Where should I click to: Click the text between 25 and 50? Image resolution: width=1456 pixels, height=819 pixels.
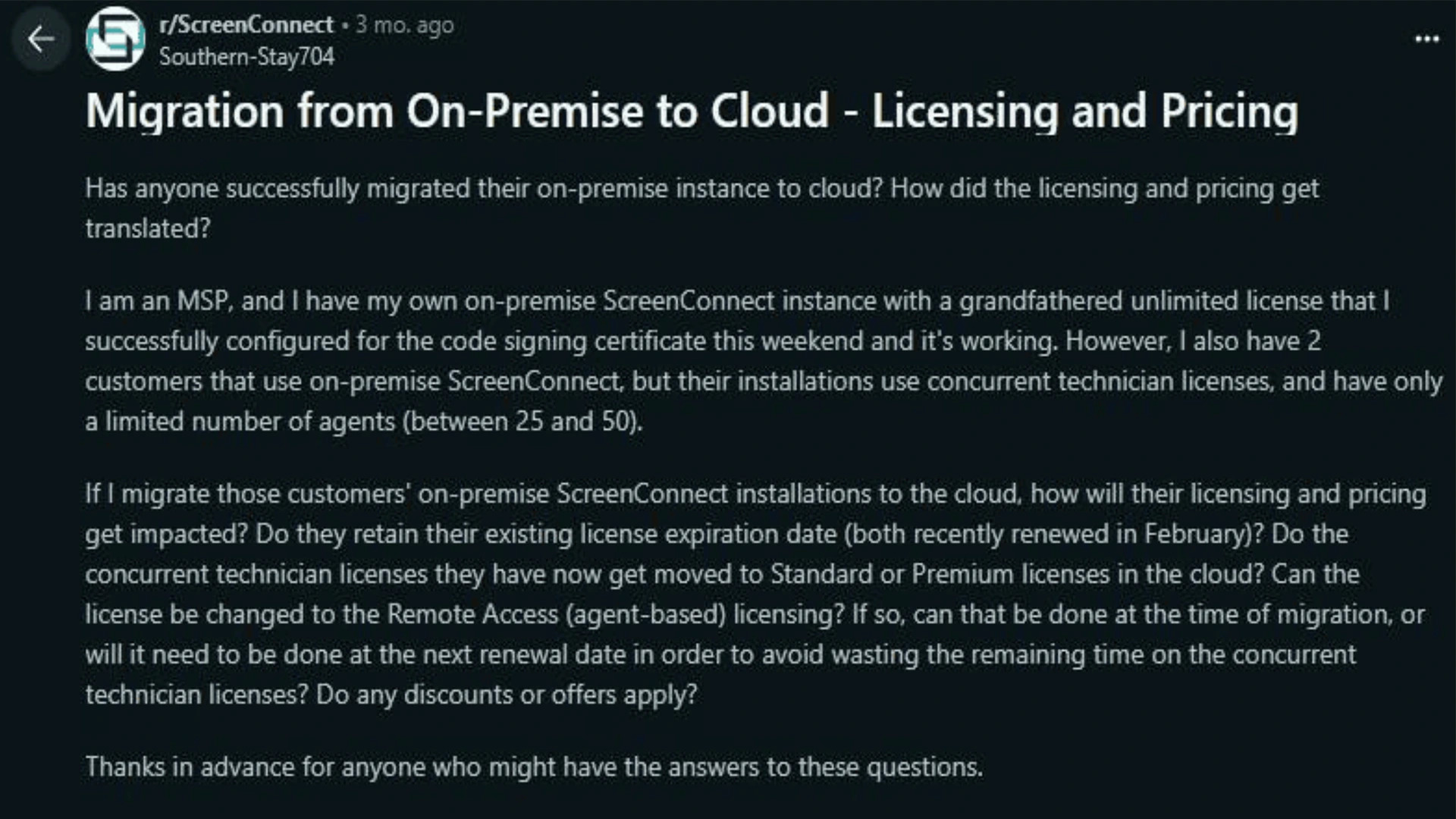pos(523,422)
